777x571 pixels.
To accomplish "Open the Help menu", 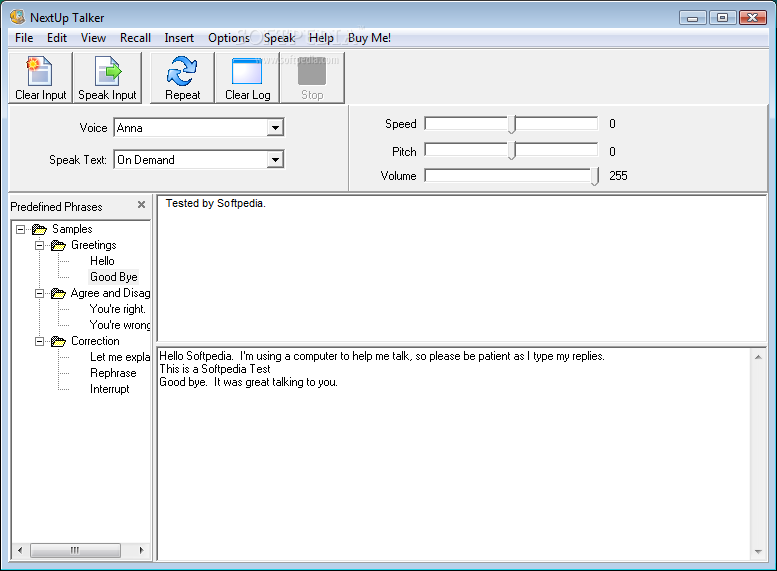I will pyautogui.click(x=321, y=38).
